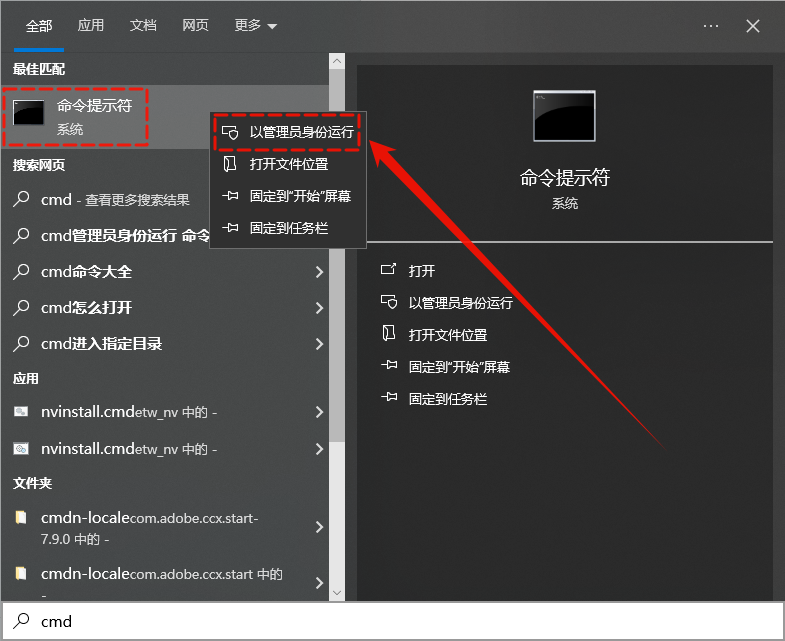Click the first nvinstall.cmd file icon
This screenshot has width=785, height=641.
(x=21, y=411)
